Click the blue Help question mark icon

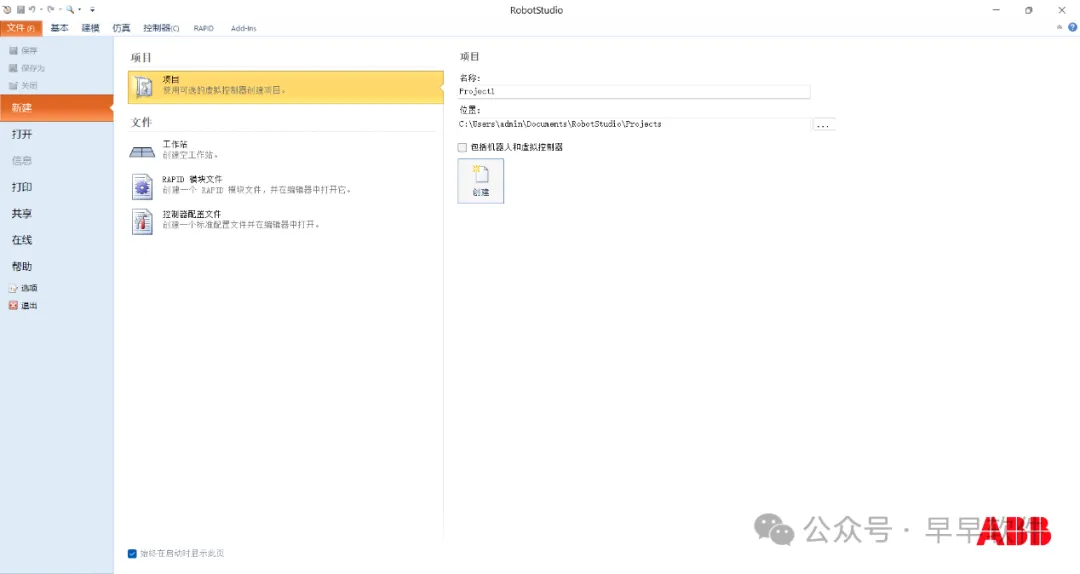coord(1072,28)
